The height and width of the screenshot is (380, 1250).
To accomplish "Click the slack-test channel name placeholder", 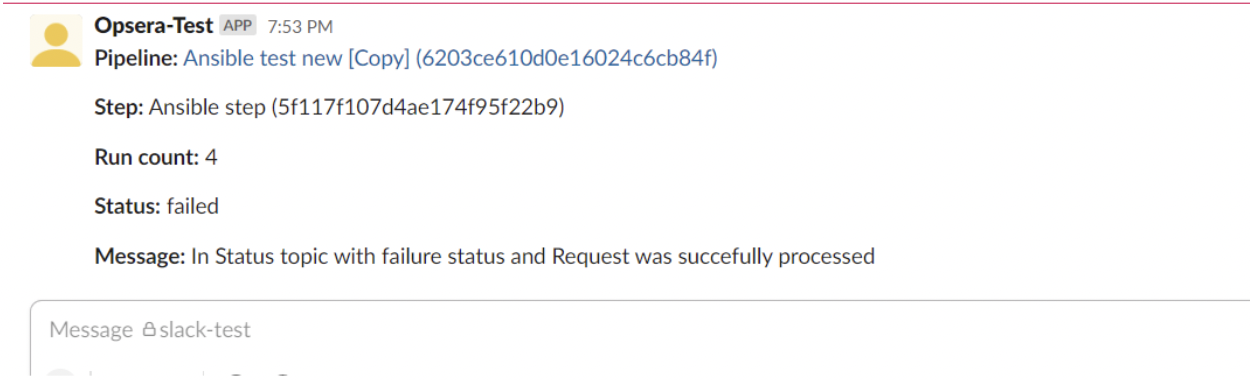I will tap(205, 330).
